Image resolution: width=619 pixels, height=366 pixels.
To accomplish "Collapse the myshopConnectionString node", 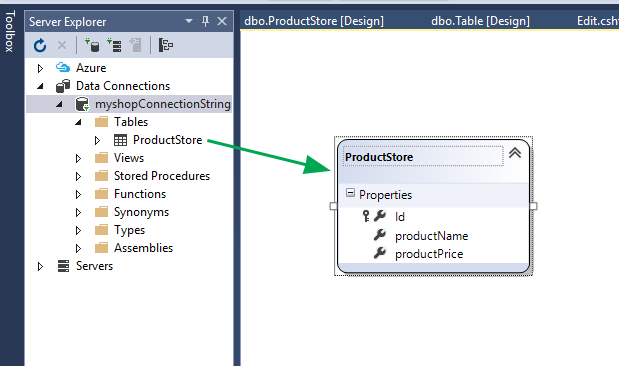I will point(59,104).
